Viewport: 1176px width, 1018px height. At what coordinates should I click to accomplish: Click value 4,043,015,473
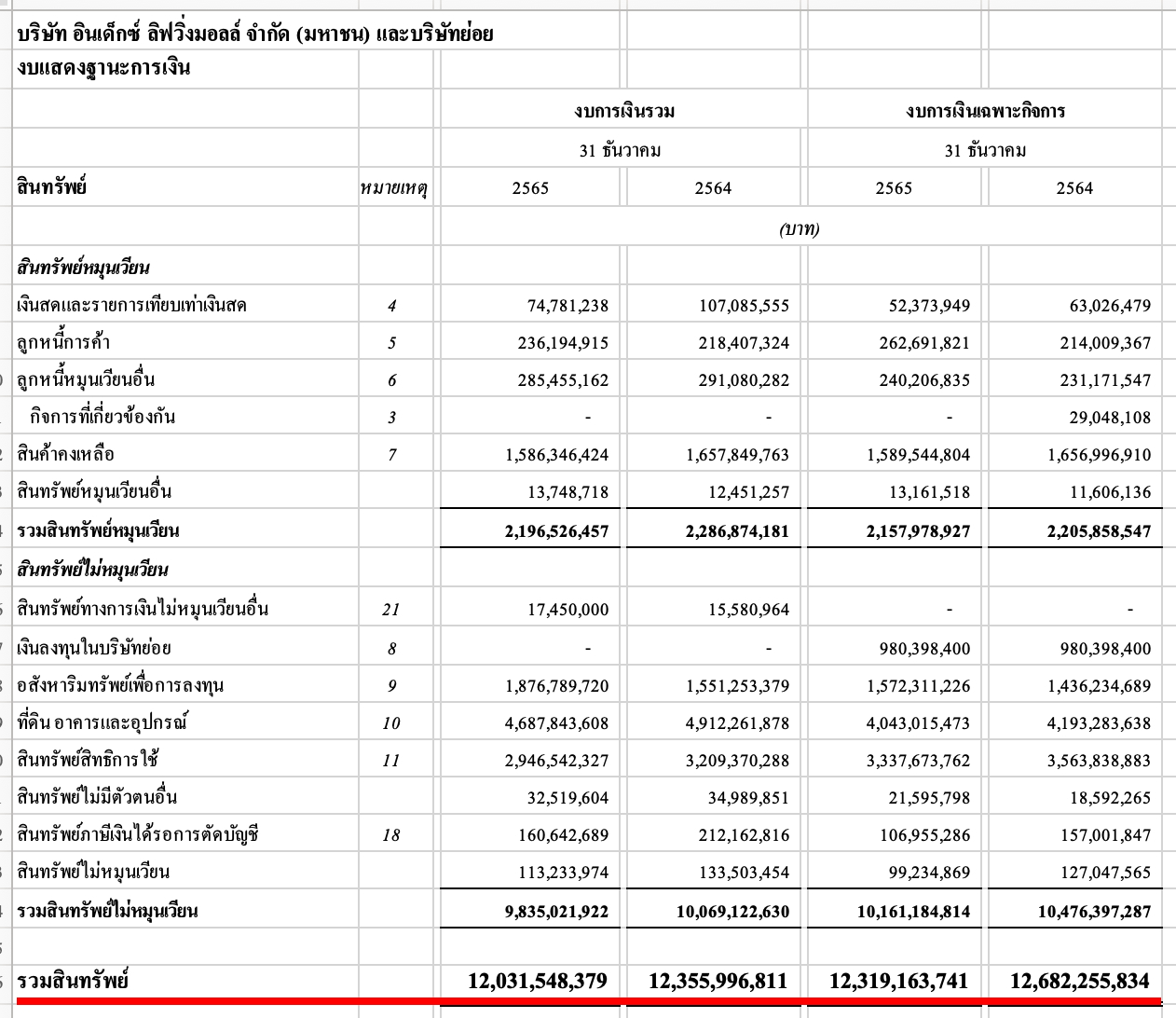tap(919, 723)
